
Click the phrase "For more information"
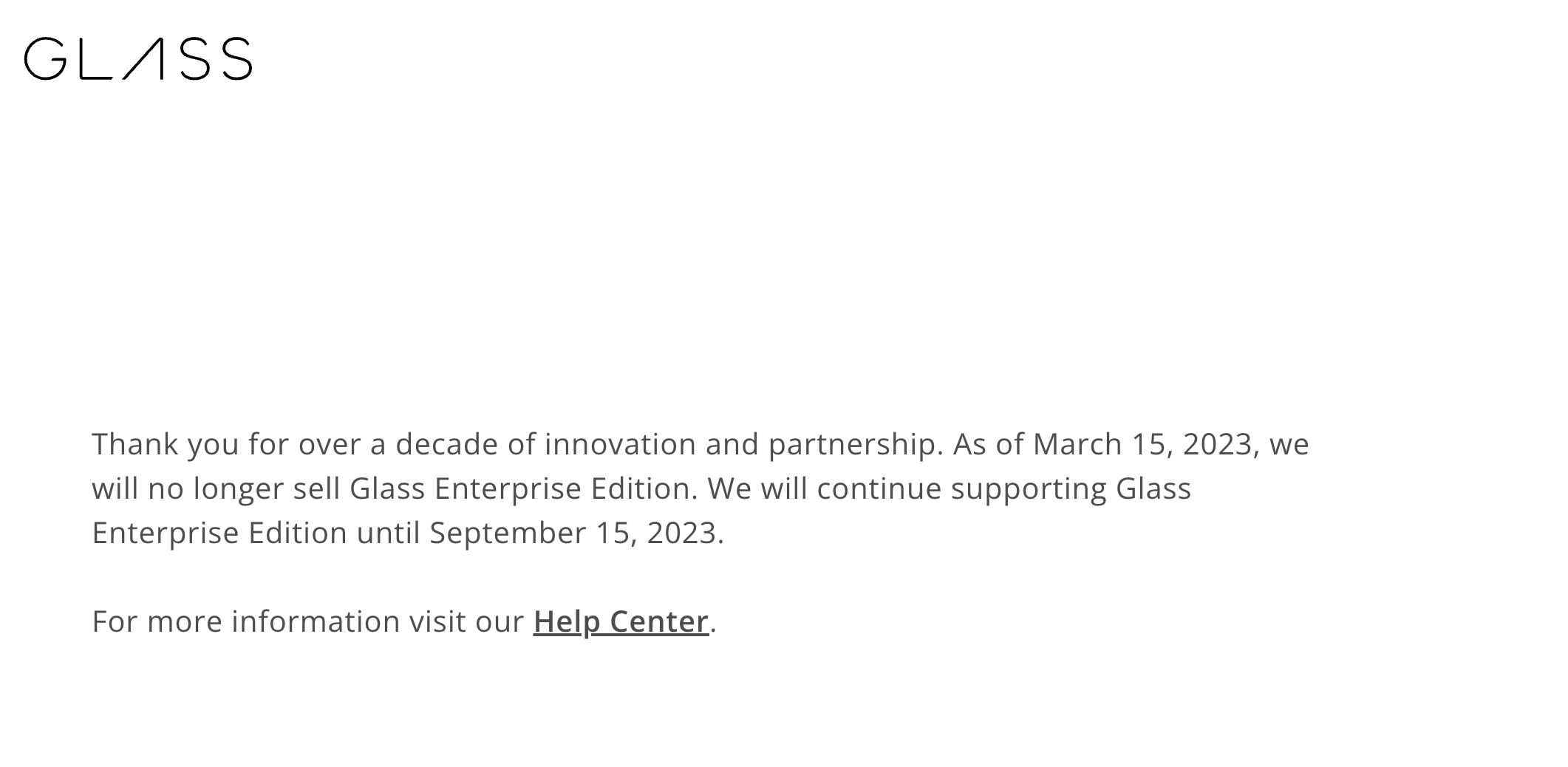pyautogui.click(x=246, y=621)
